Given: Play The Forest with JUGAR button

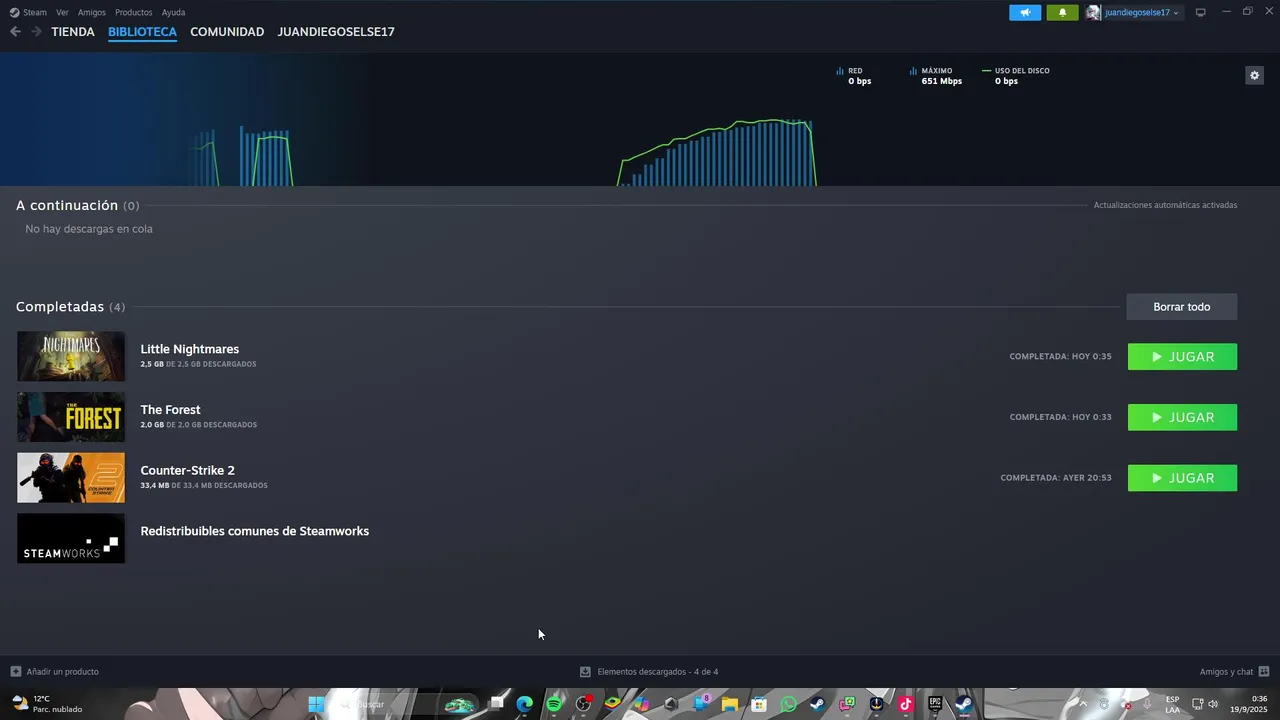Looking at the screenshot, I should (x=1182, y=417).
